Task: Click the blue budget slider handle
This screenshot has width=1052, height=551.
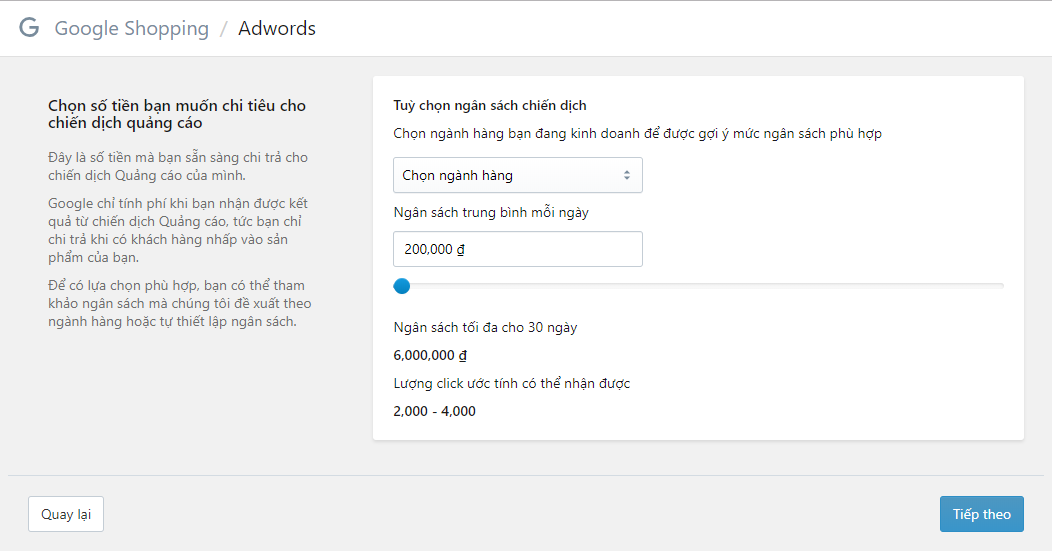Action: tap(402, 286)
